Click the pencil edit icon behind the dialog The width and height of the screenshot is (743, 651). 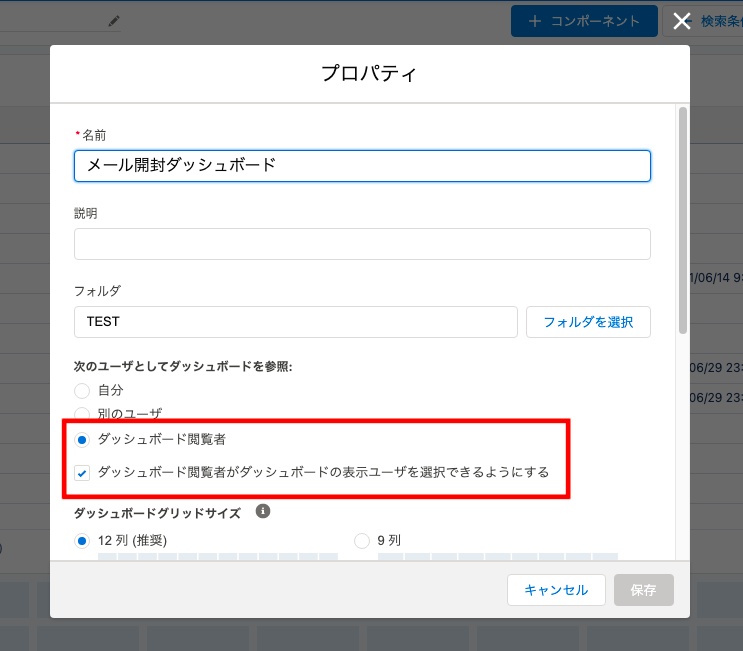coord(114,21)
